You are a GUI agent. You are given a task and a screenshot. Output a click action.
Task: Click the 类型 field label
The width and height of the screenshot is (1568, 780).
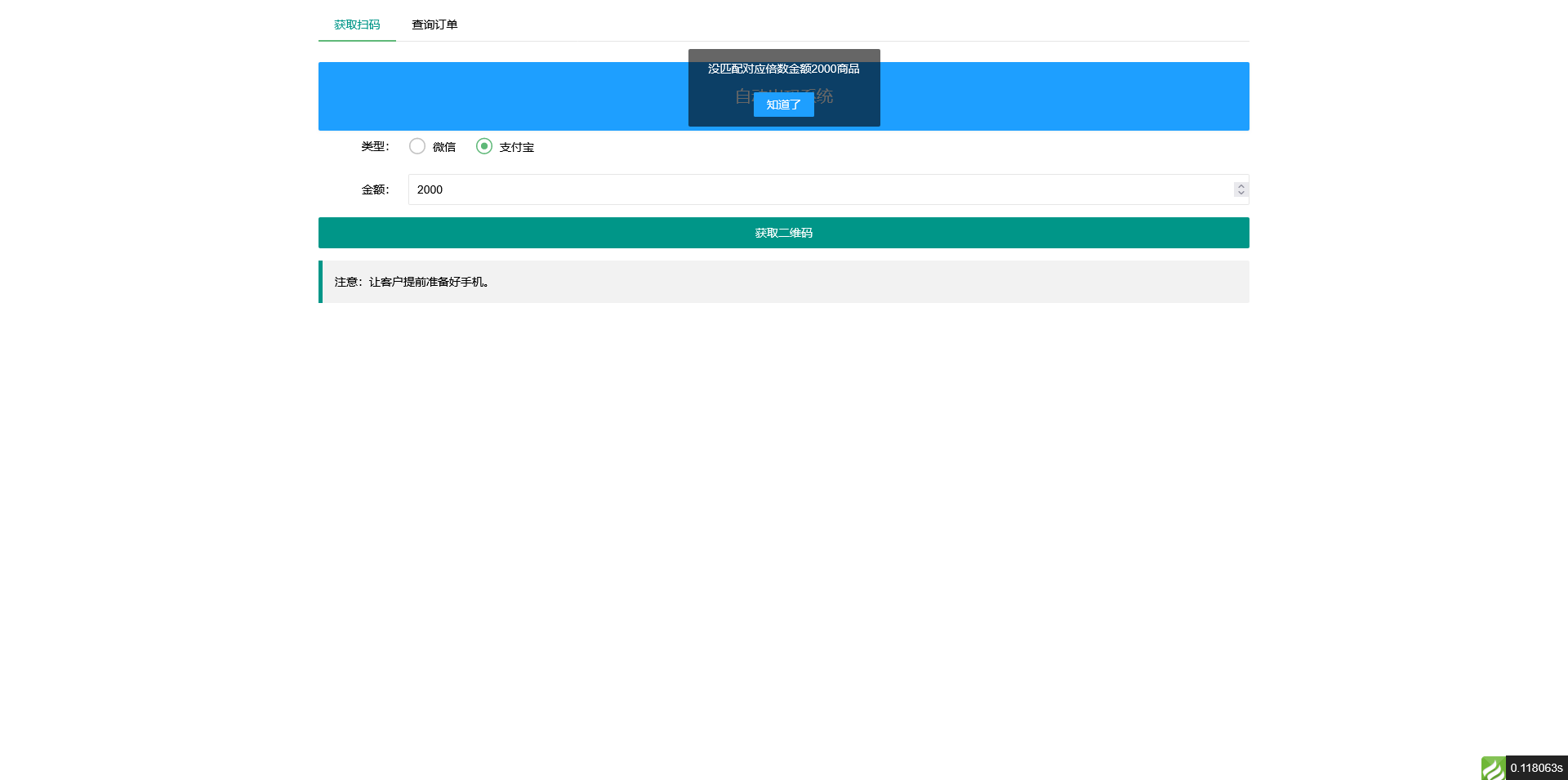coord(375,146)
